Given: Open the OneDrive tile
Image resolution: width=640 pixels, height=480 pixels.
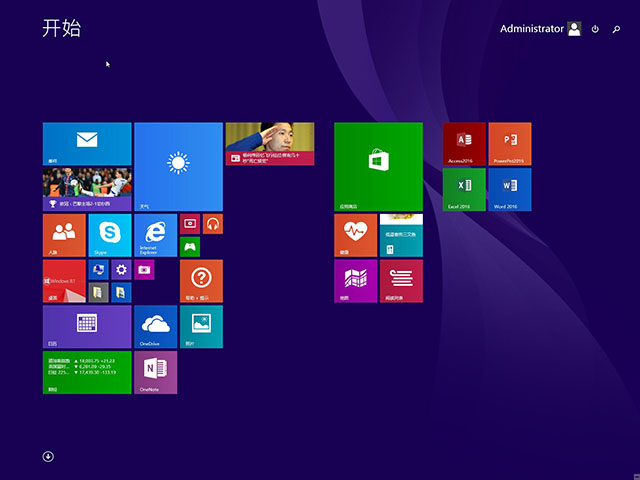Looking at the screenshot, I should [x=155, y=326].
